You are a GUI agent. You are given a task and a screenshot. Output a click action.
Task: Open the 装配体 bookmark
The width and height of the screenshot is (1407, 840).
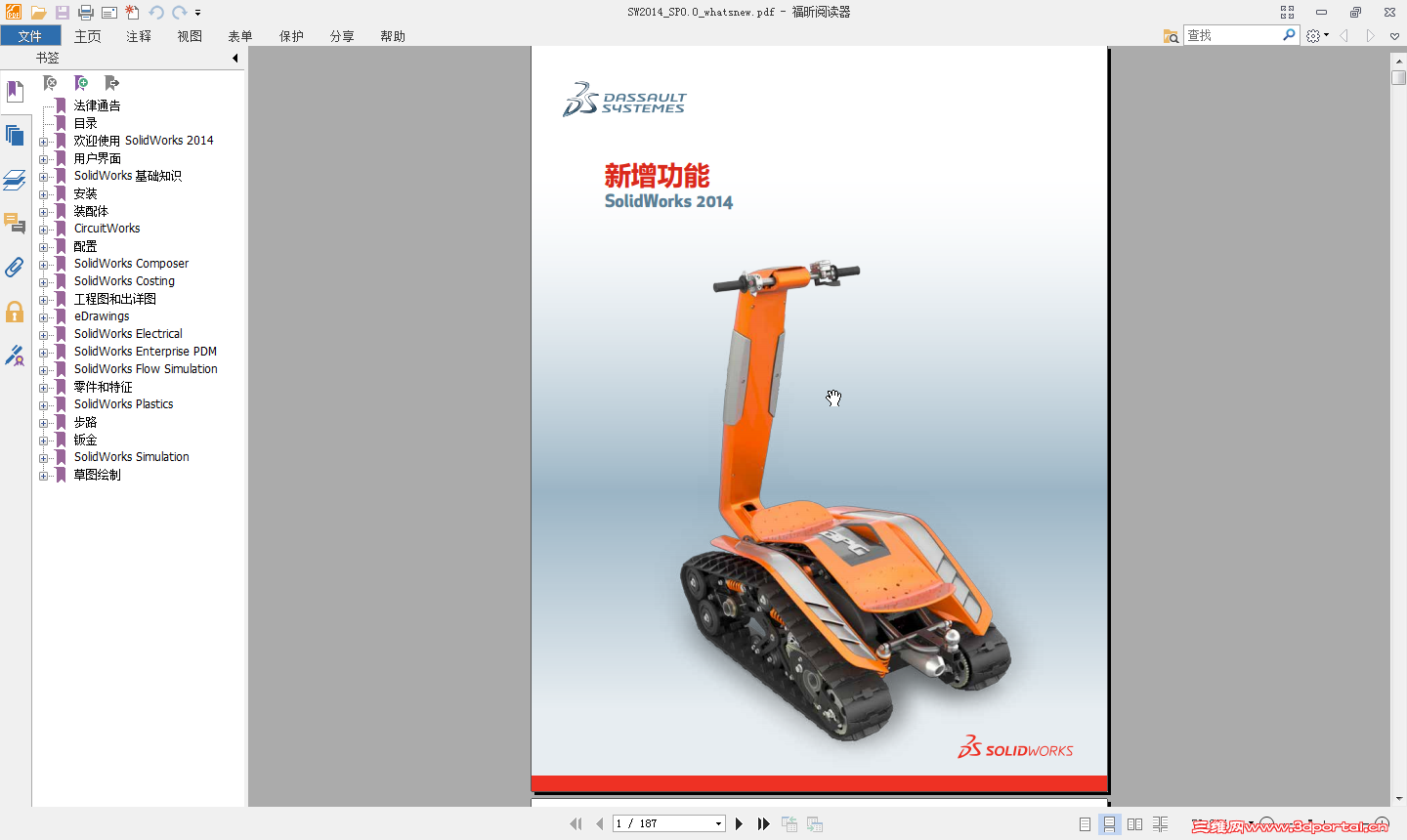coord(91,211)
